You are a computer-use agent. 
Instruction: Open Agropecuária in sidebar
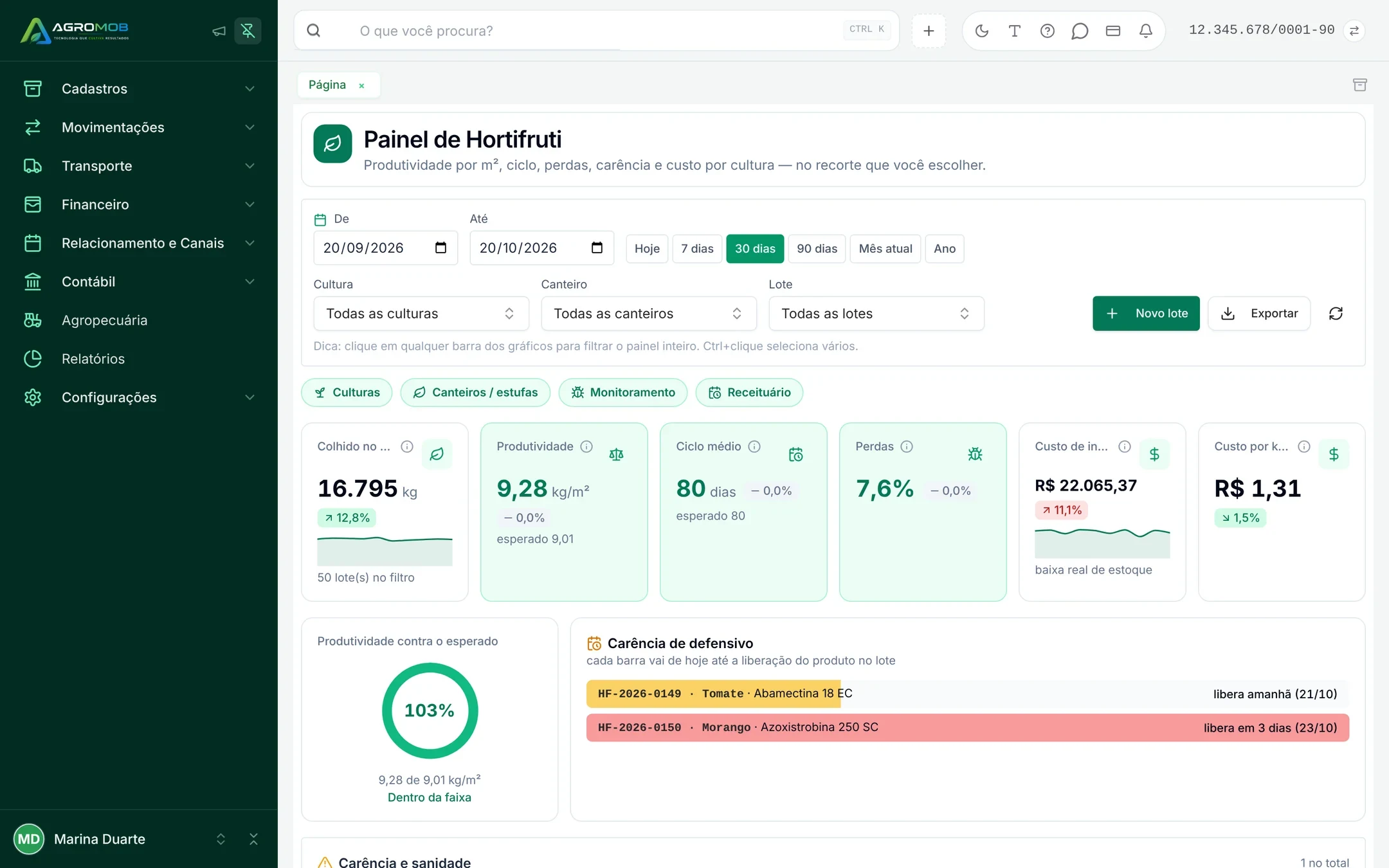click(139, 320)
